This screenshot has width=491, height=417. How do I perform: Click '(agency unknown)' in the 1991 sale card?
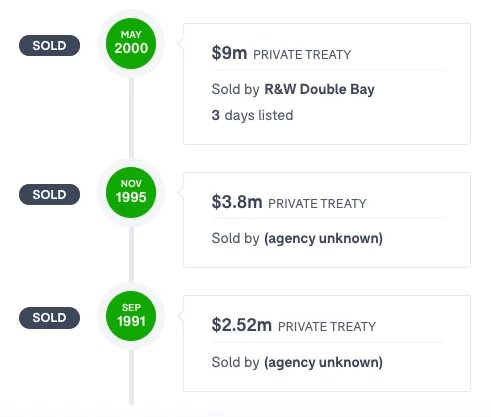click(x=323, y=362)
